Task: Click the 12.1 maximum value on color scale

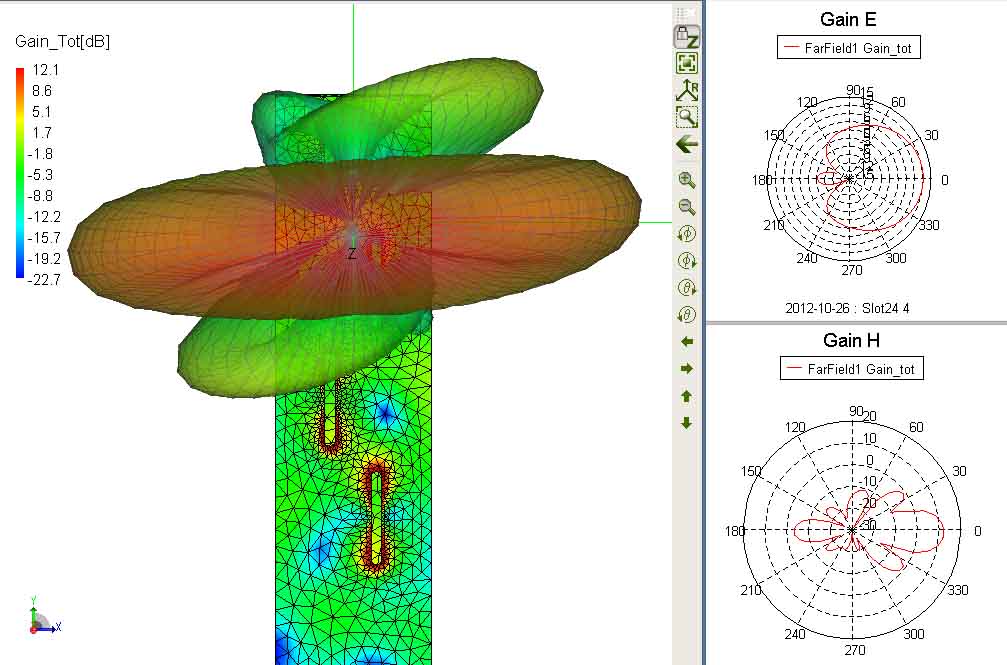Action: [x=46, y=69]
